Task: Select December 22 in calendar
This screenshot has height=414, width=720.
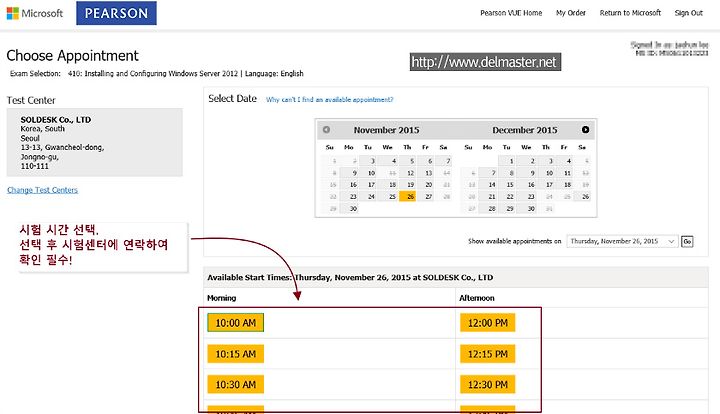Action: [x=507, y=196]
